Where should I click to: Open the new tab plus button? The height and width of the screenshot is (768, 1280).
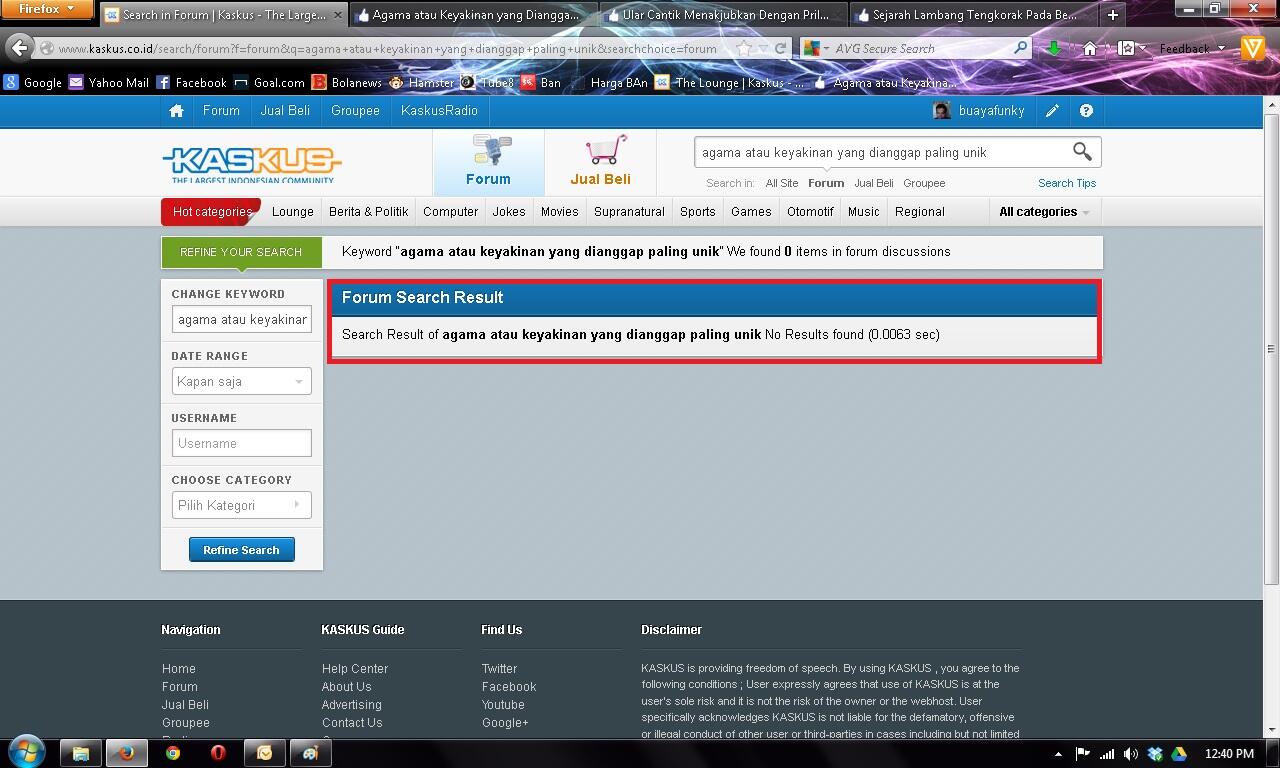click(1112, 15)
